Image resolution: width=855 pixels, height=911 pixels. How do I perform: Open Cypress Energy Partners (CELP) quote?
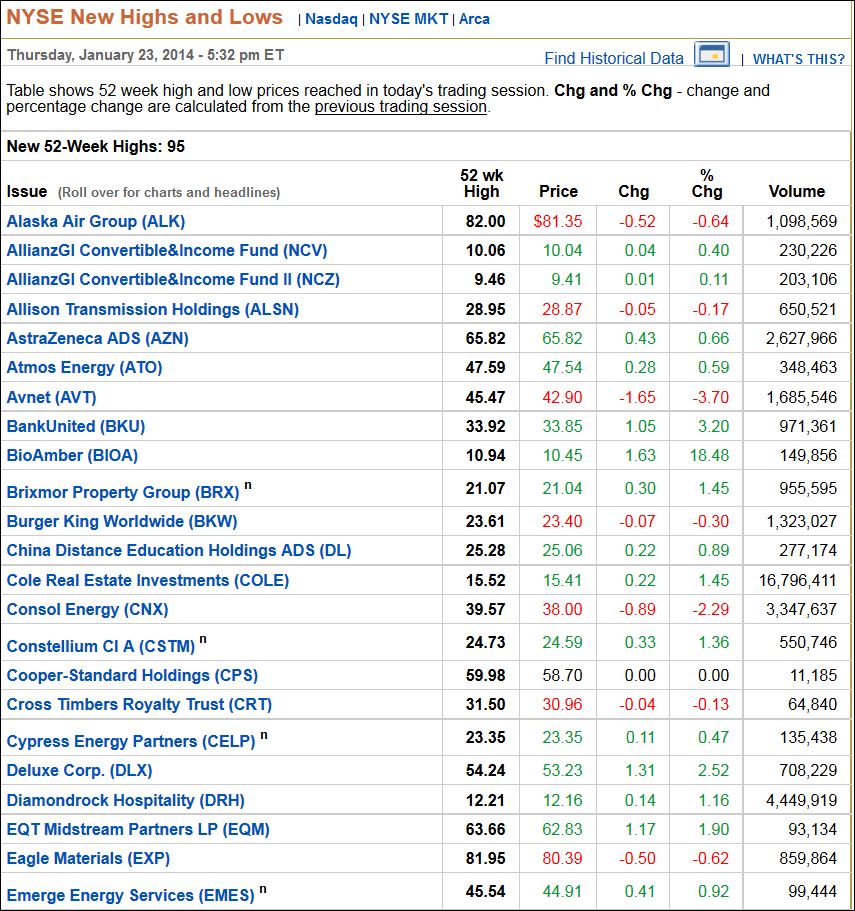point(131,741)
